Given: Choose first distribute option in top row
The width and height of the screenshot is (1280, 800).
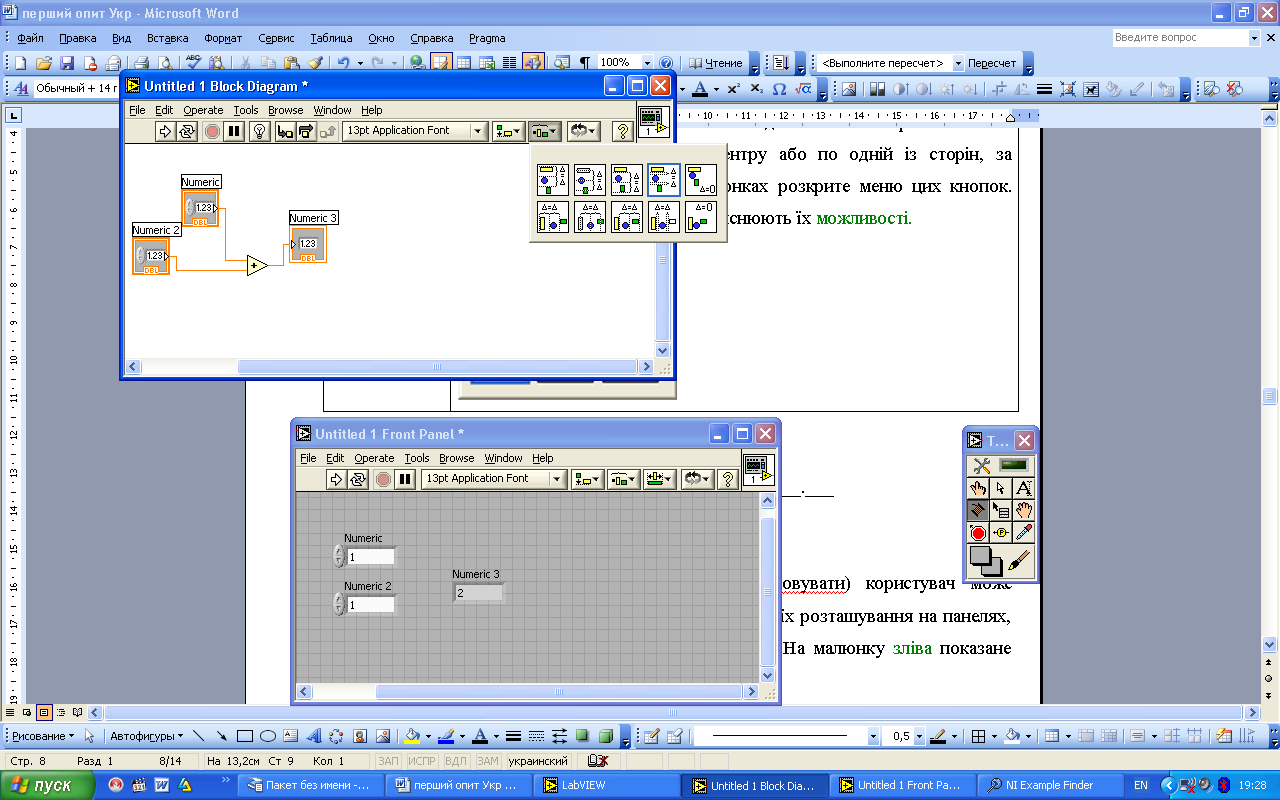Looking at the screenshot, I should (x=553, y=180).
